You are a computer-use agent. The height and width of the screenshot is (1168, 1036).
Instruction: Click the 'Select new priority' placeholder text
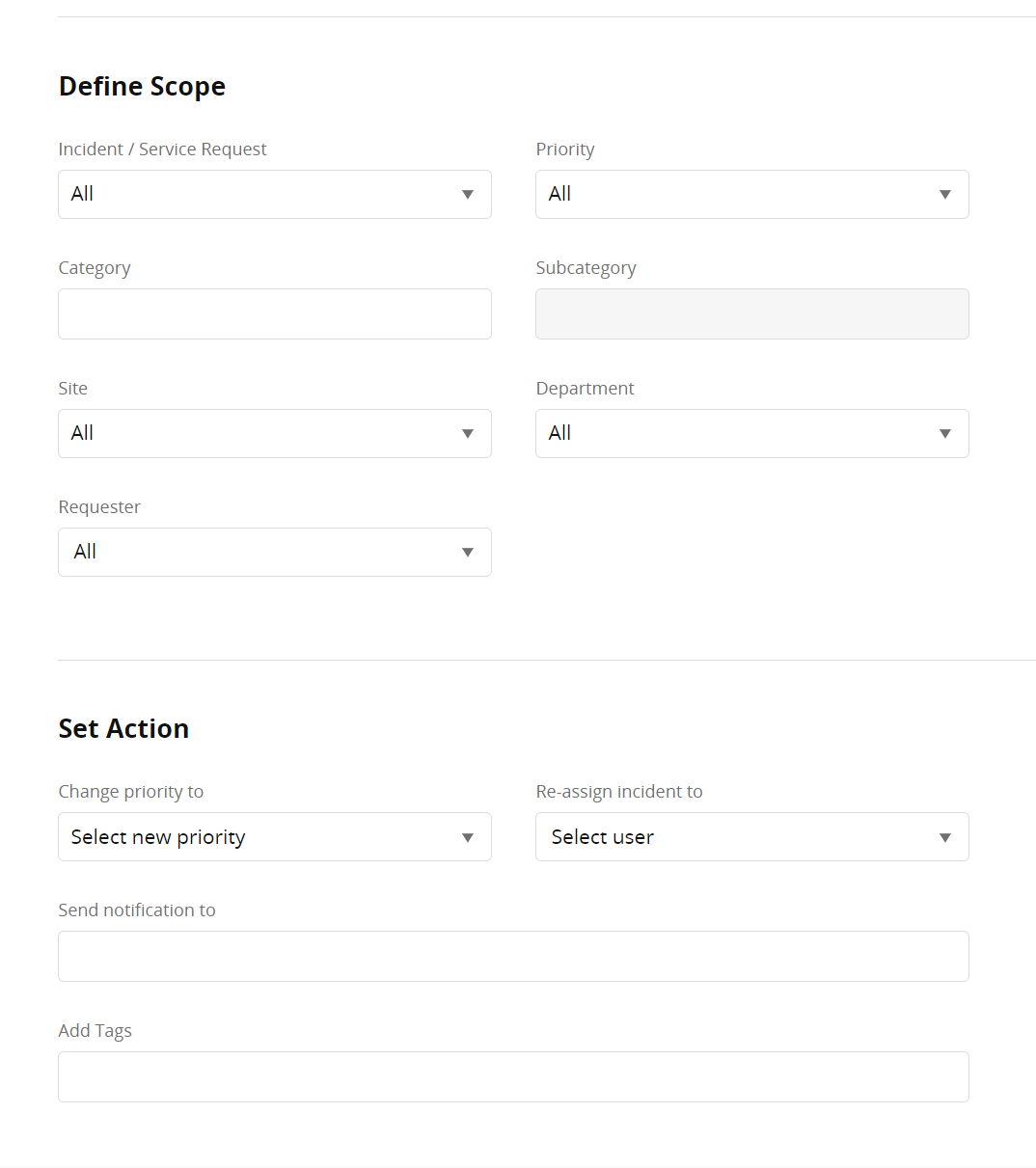point(158,837)
